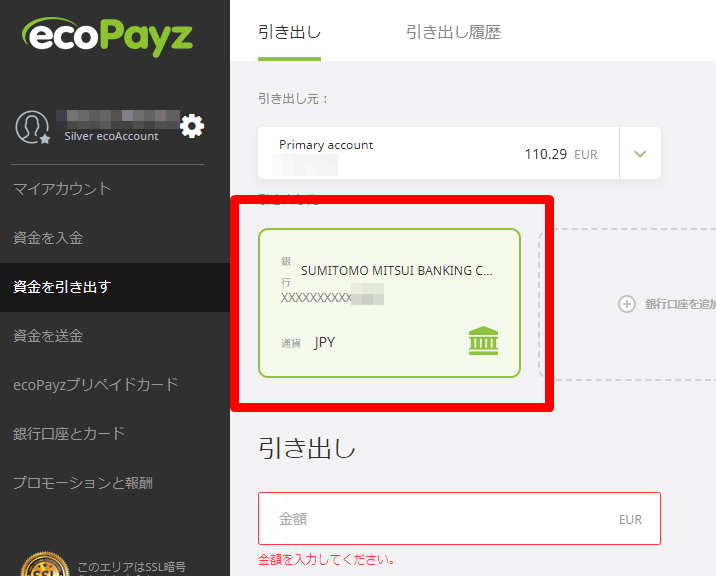Screen dimensions: 716x576
Task: Click Silver ecoAccount label
Action: click(x=111, y=136)
